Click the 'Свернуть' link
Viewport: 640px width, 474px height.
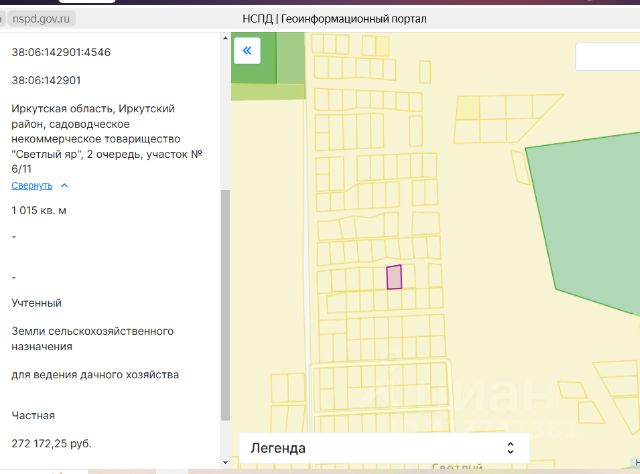pos(32,186)
